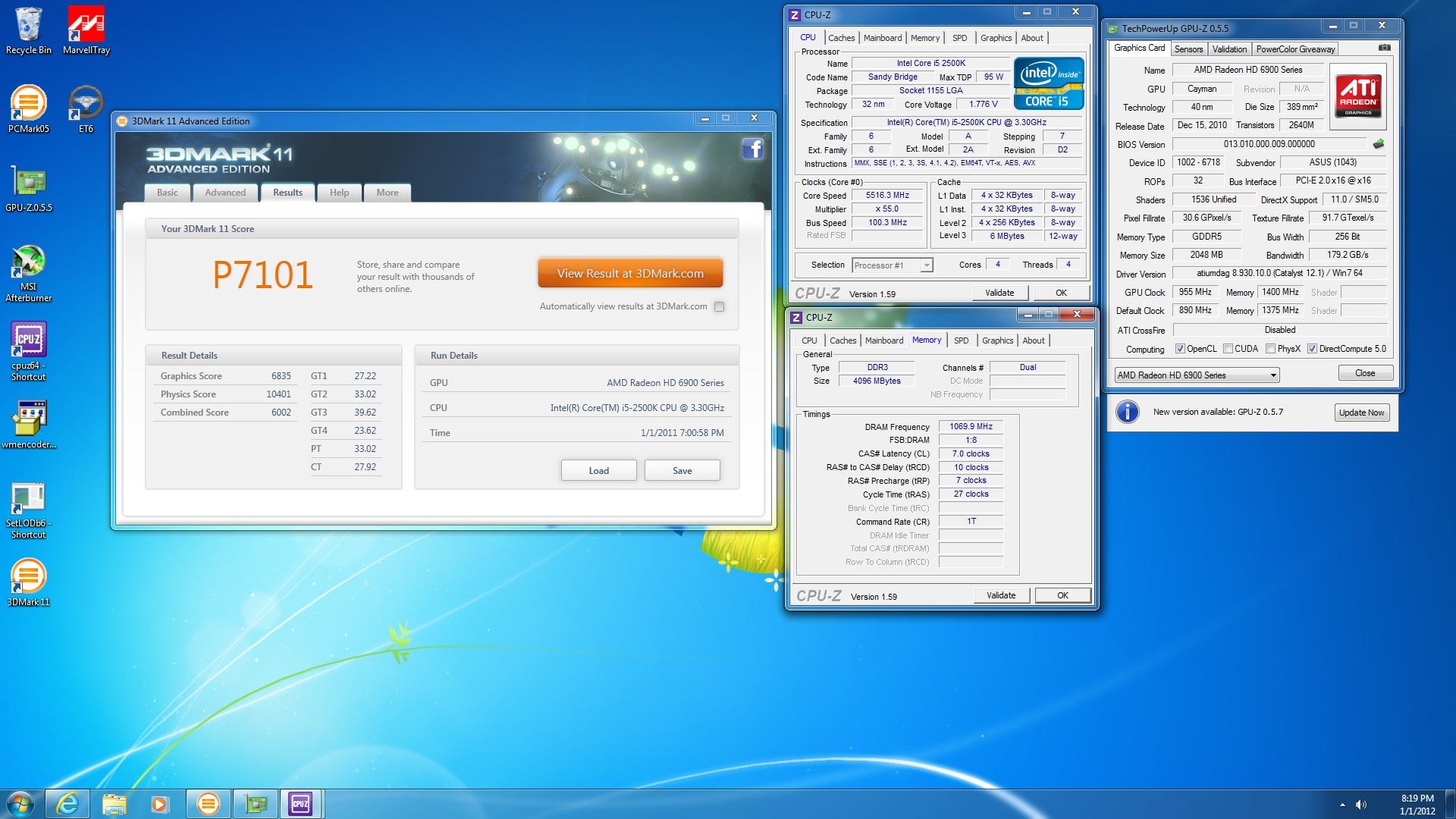The width and height of the screenshot is (1456, 819).
Task: Open the Recycle Bin desktop icon
Action: click(29, 31)
